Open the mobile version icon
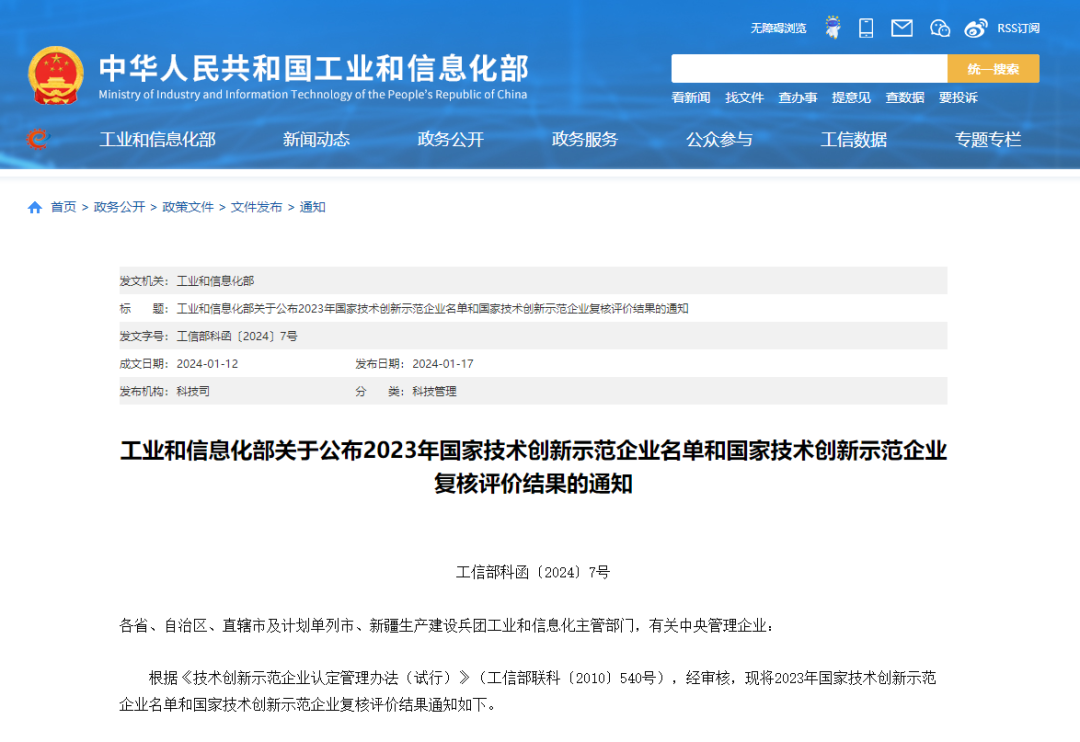1080x742 pixels. (x=865, y=27)
